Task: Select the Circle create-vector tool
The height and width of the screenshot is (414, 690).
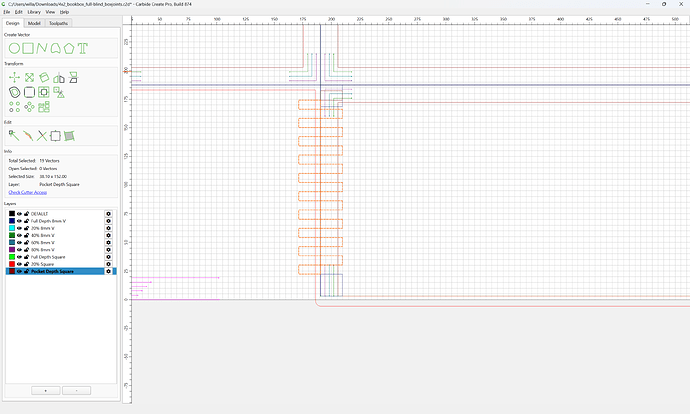Action: pyautogui.click(x=15, y=48)
